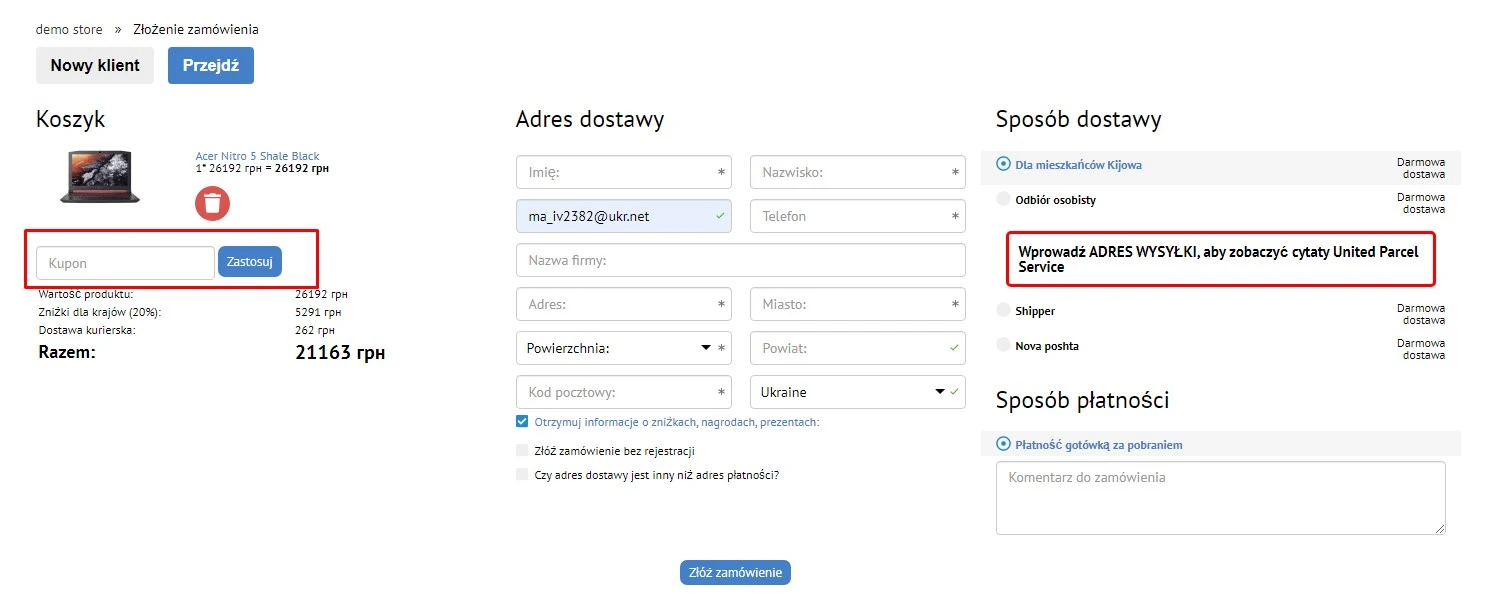Apply the coupon with 'Zastosuj'
Viewport: 1496px width, 609px height.
click(249, 261)
